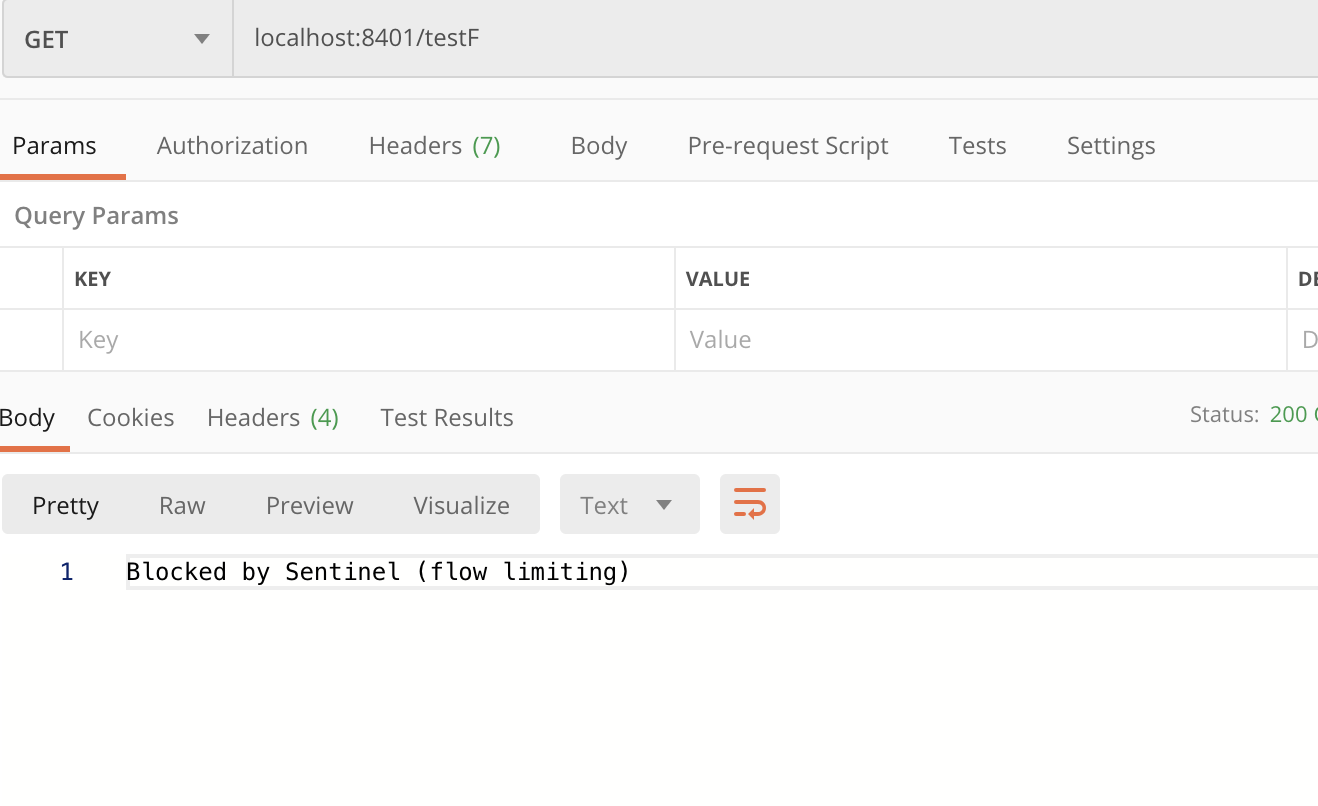
Task: Select the Params tab
Action: coord(55,146)
